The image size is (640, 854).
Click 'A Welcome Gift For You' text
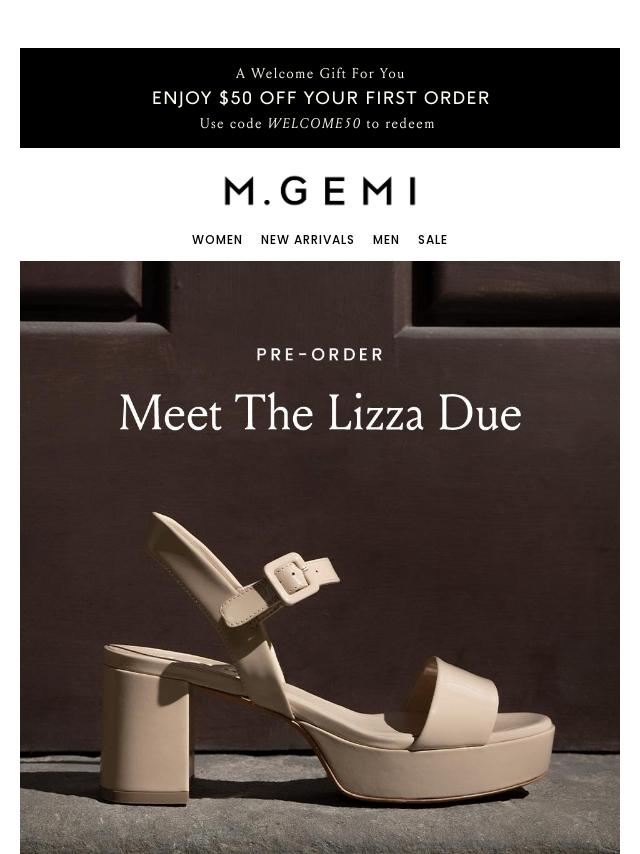click(x=320, y=74)
